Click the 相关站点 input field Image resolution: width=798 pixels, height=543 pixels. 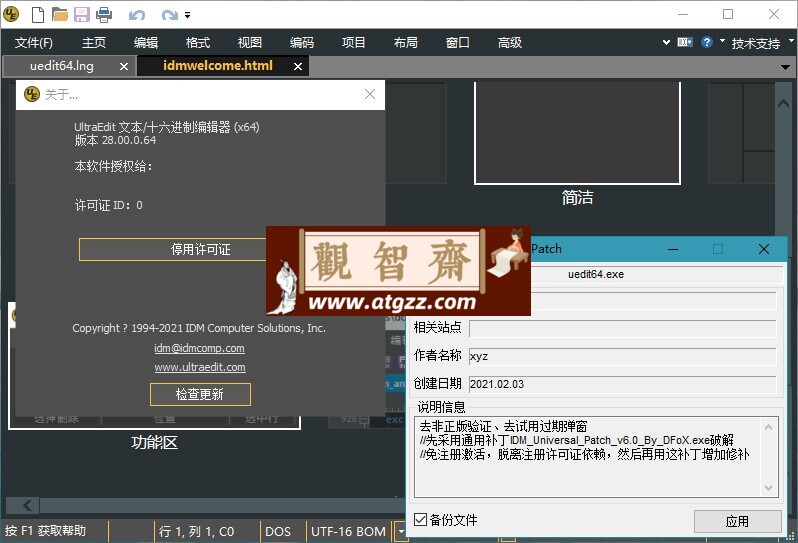[622, 328]
